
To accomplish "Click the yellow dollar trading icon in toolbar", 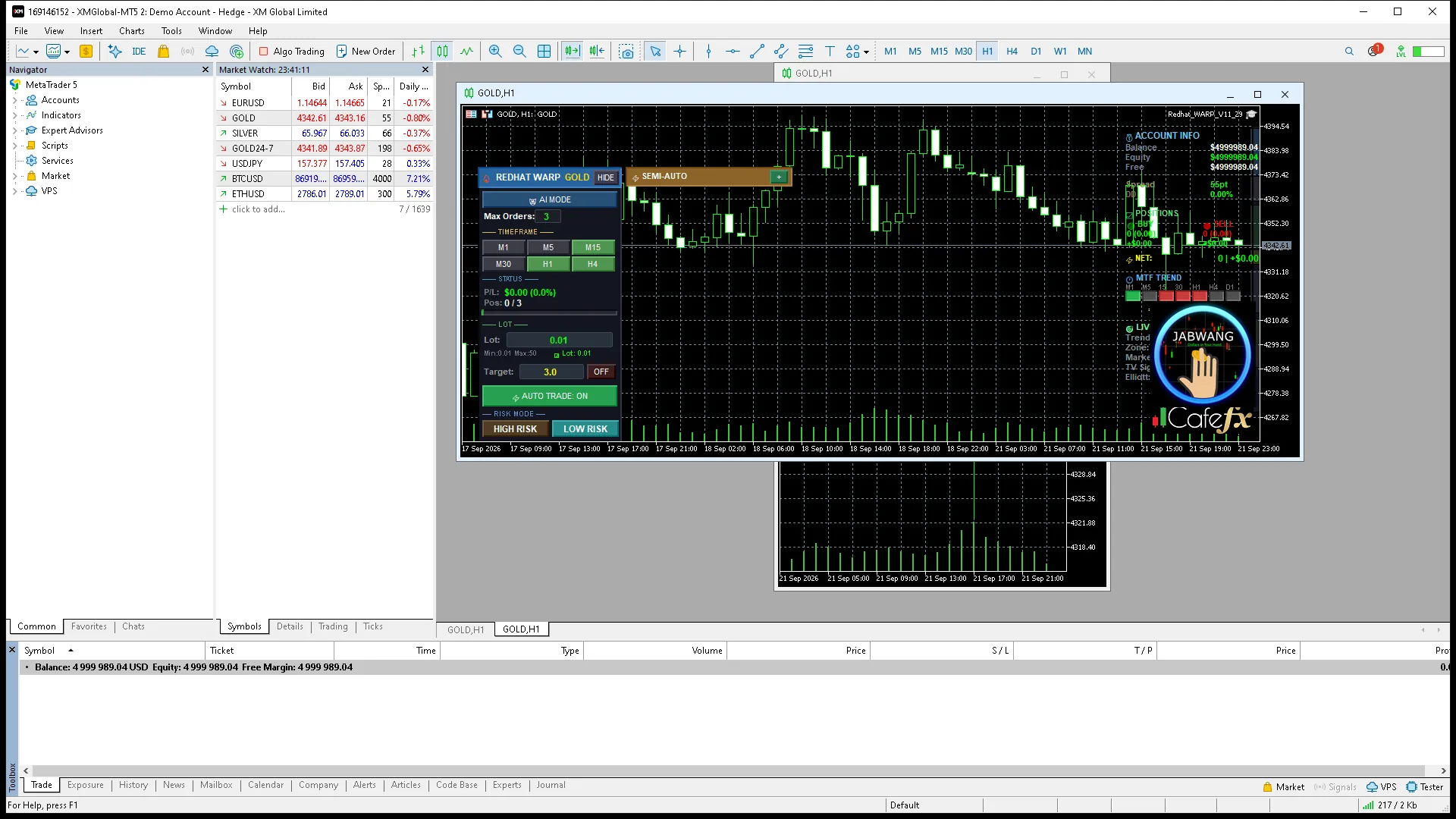I will point(86,52).
